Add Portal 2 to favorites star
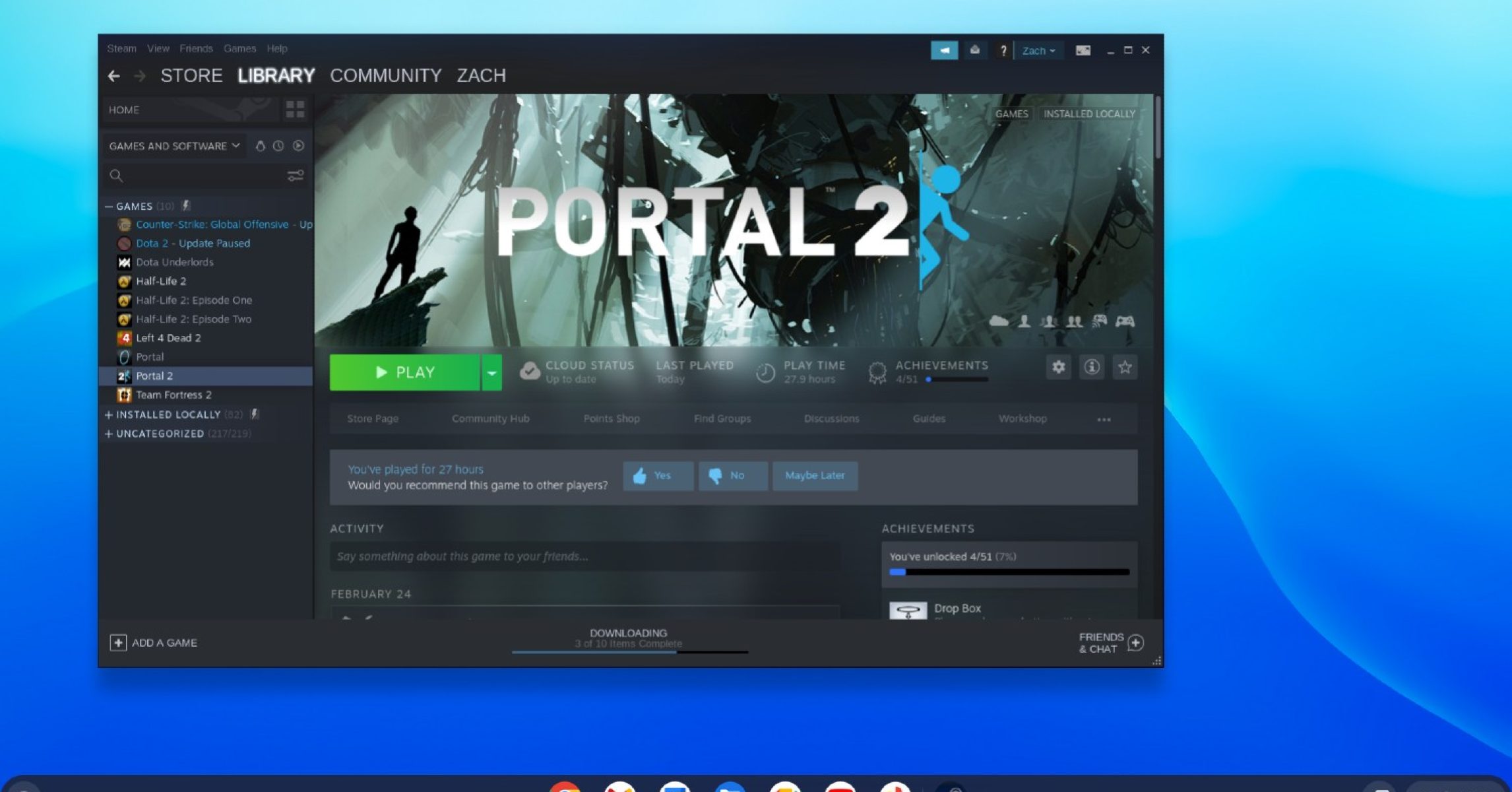This screenshot has height=792, width=1512. click(x=1125, y=367)
